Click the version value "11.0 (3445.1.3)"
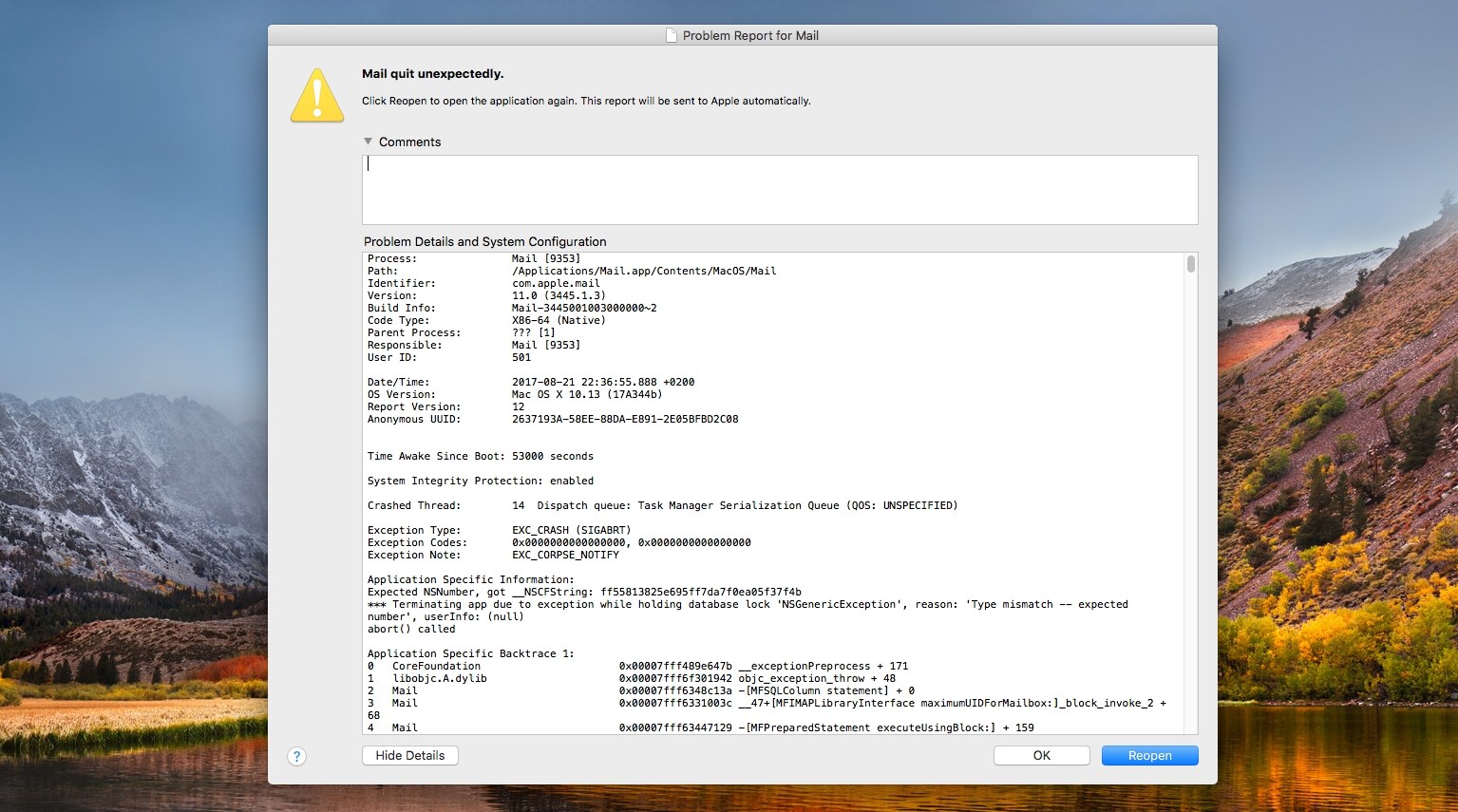 [559, 295]
